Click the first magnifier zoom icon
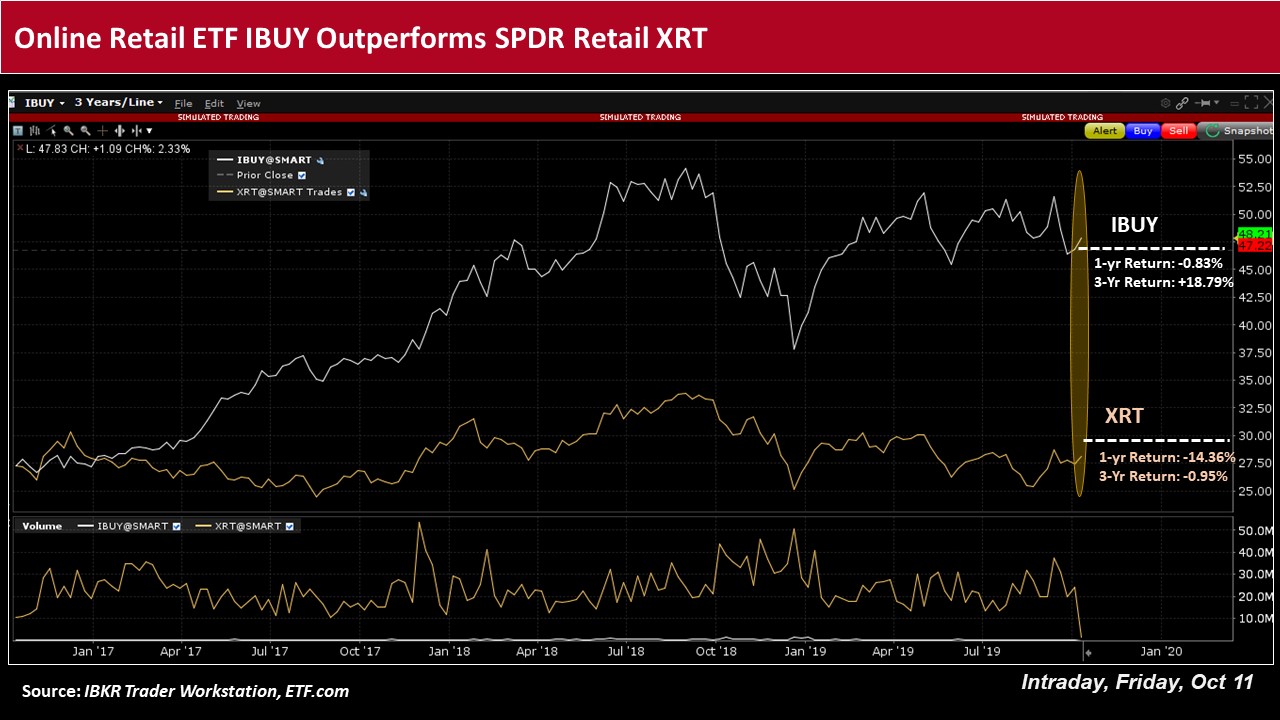 coord(68,130)
